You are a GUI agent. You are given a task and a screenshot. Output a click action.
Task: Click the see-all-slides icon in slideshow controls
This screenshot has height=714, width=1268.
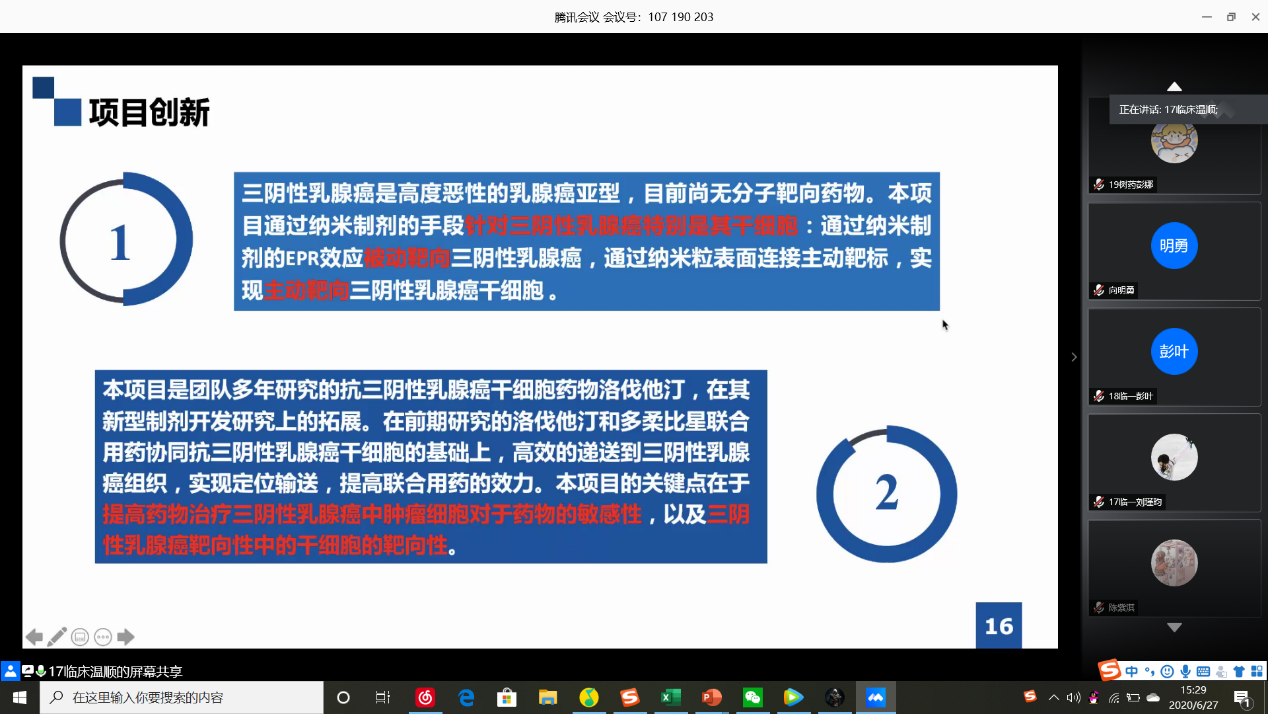(x=80, y=637)
